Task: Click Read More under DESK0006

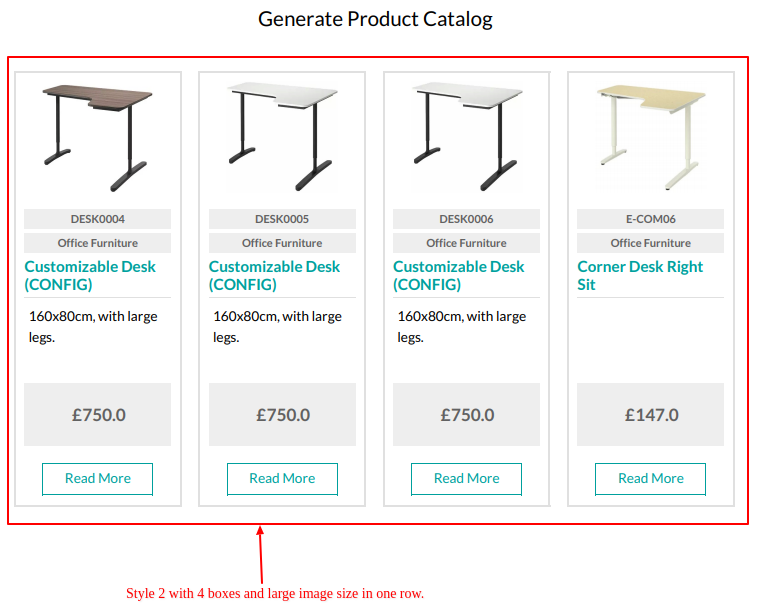Action: 466,479
